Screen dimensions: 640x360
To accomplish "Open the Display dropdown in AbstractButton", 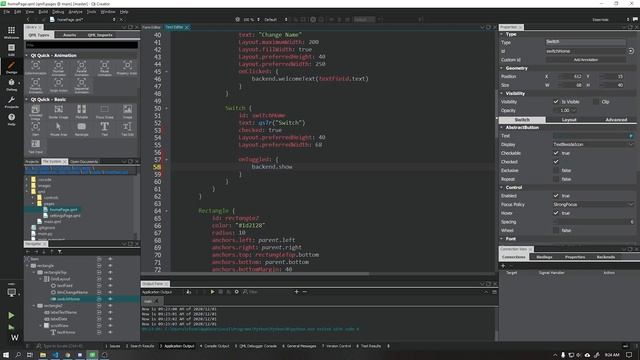I will pyautogui.click(x=593, y=144).
